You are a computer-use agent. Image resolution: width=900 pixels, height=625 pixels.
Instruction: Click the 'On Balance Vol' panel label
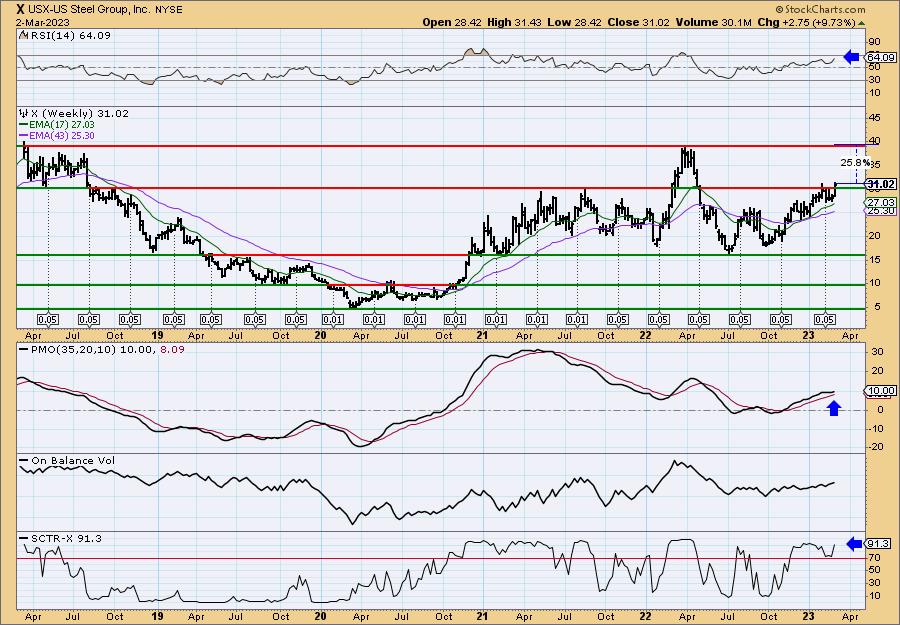(67, 460)
